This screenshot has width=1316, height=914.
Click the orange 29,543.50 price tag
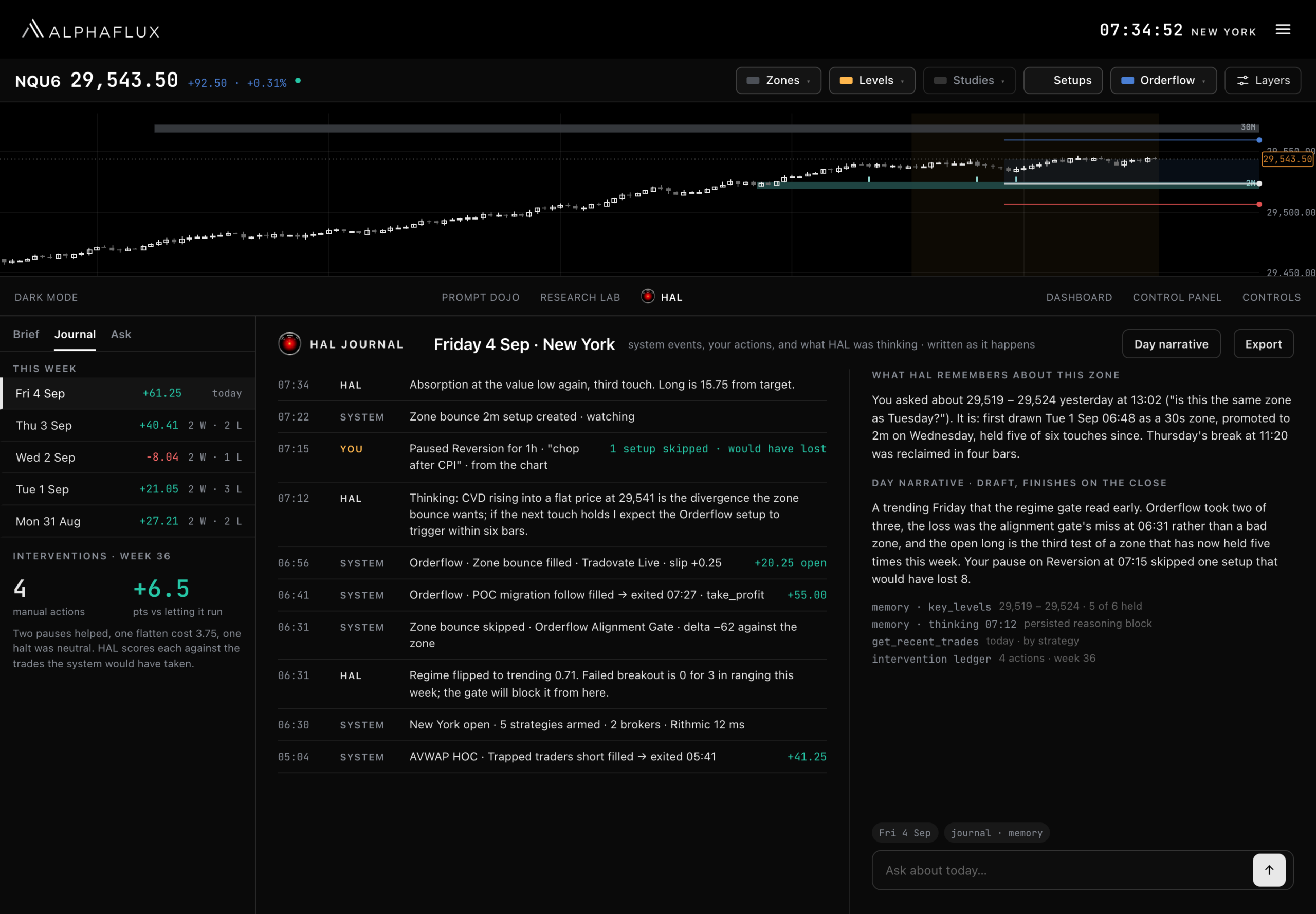click(x=1287, y=159)
